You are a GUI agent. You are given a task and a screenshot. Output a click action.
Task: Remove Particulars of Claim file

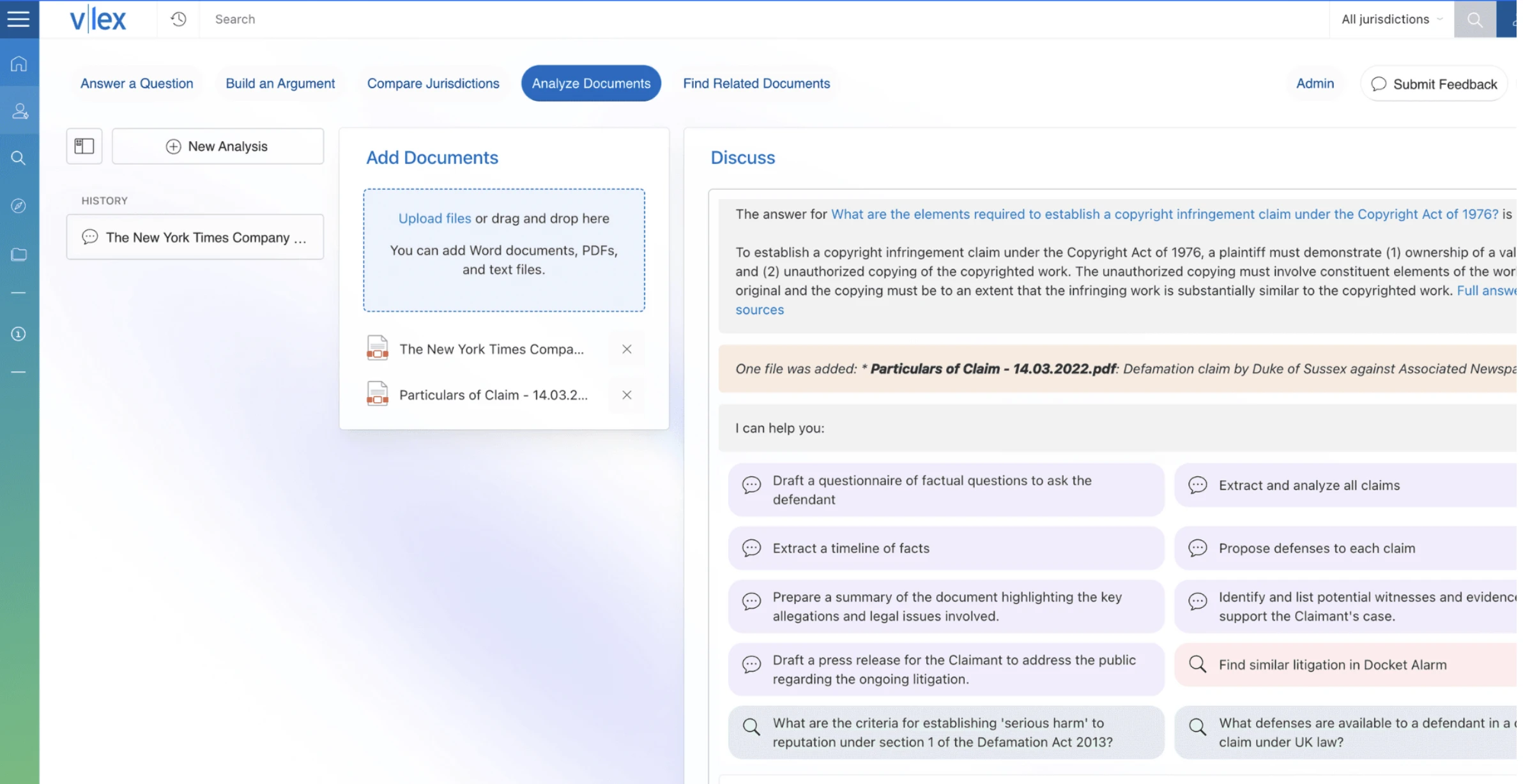pos(627,395)
